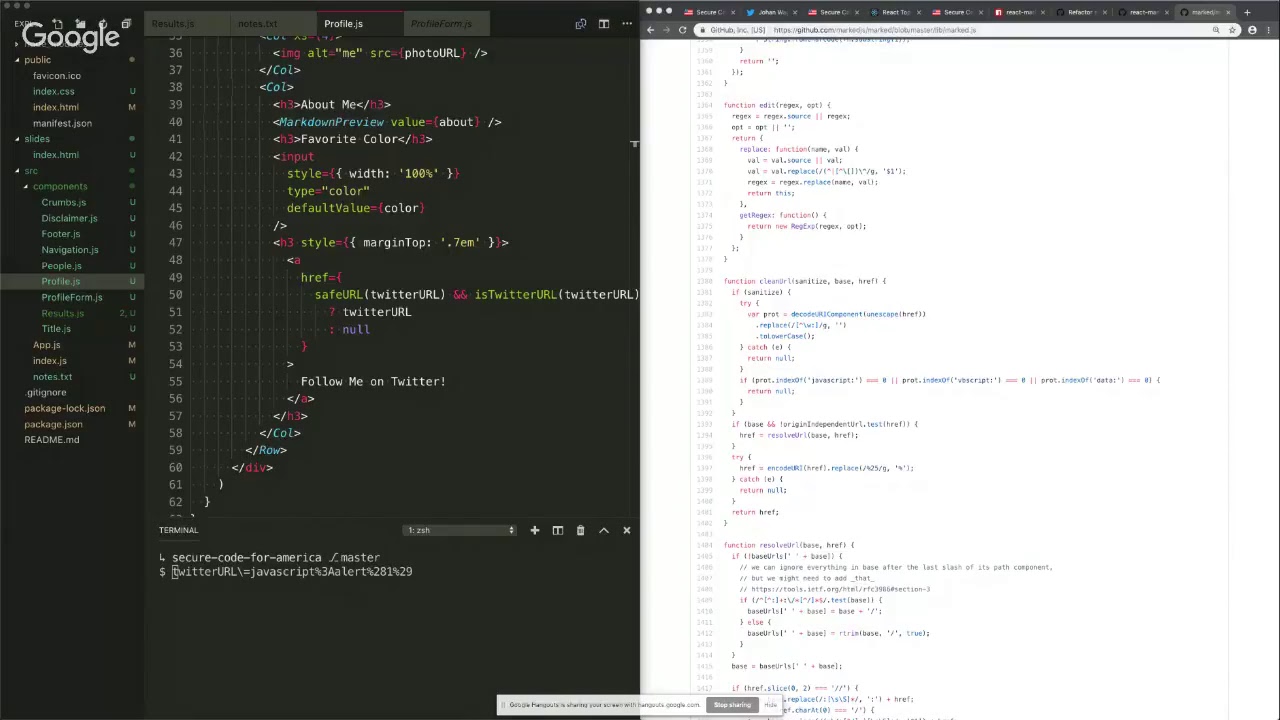Click the lock icon in the address bar

(702, 30)
